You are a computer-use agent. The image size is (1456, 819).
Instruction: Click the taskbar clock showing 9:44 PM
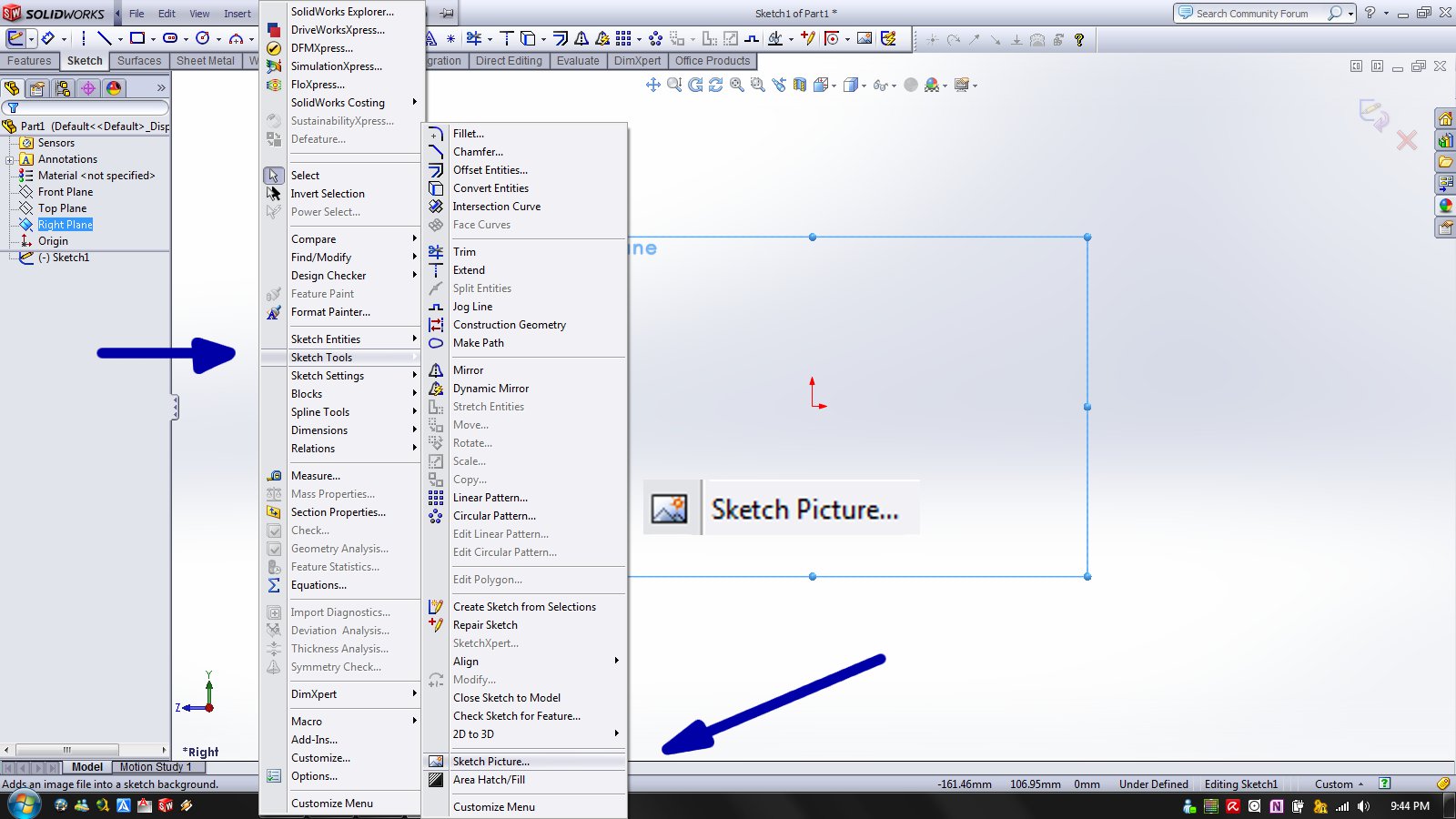(x=1410, y=806)
